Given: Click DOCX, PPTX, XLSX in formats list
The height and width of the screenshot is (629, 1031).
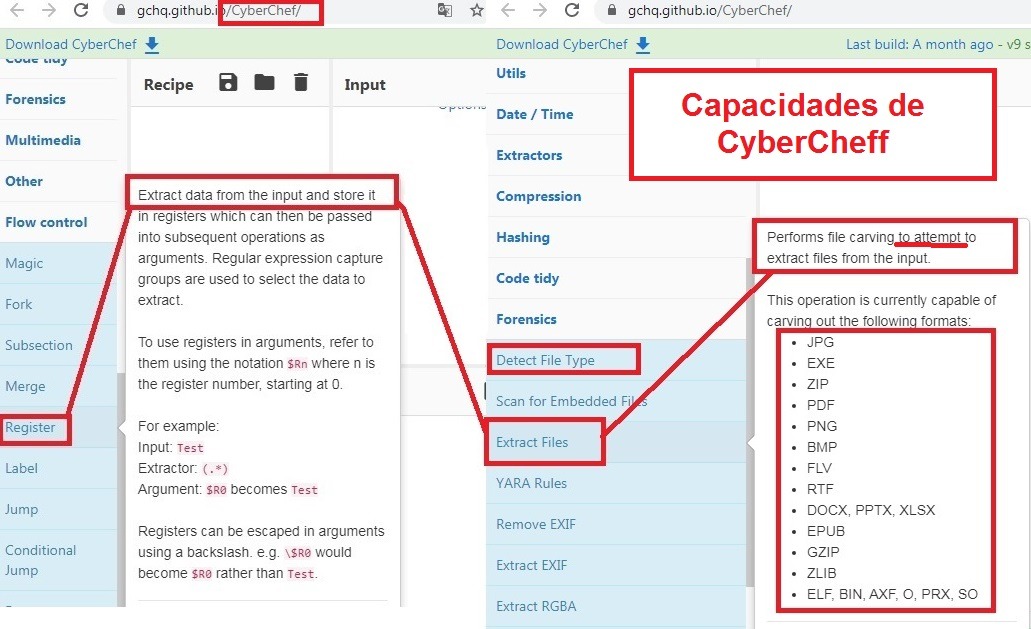Looking at the screenshot, I should 871,510.
